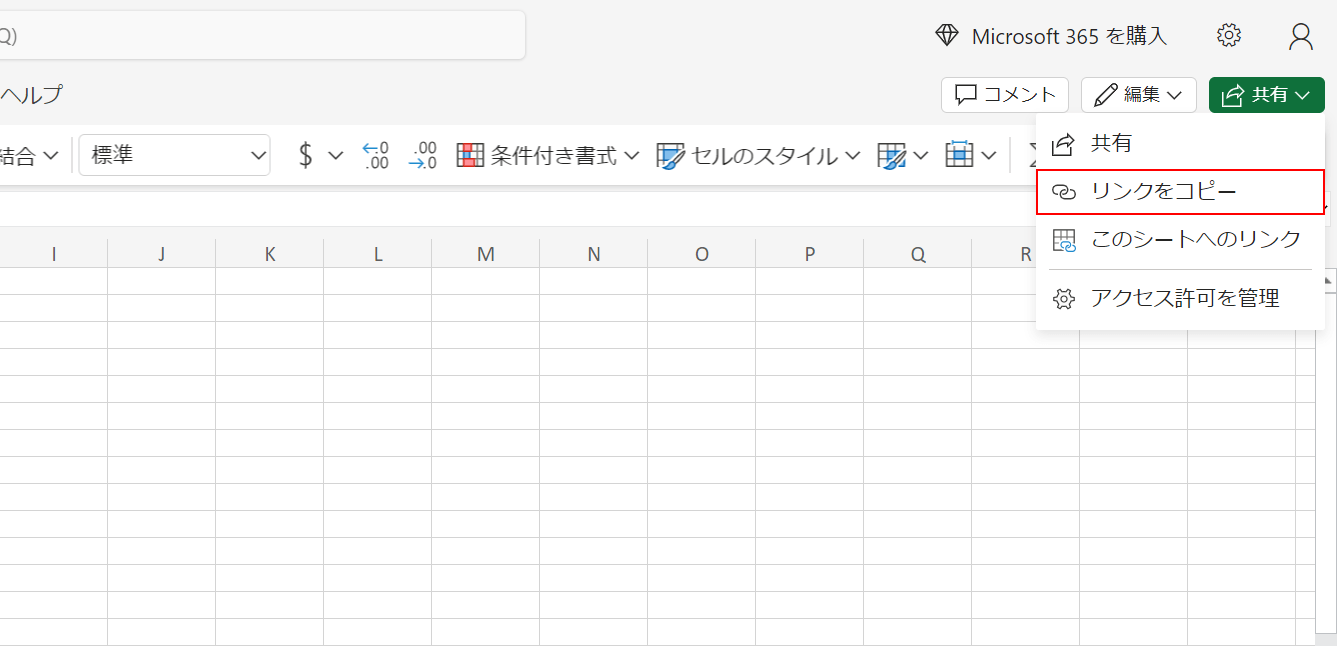Open the currency format dropdown arrow
1337x646 pixels.
(x=336, y=155)
